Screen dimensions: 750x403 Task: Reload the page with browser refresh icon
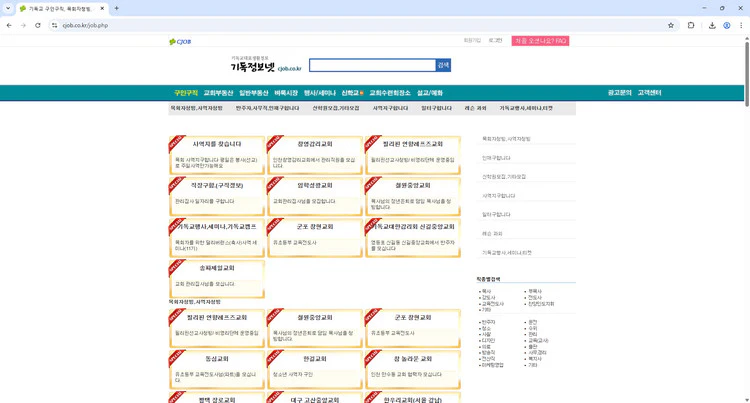[x=38, y=25]
